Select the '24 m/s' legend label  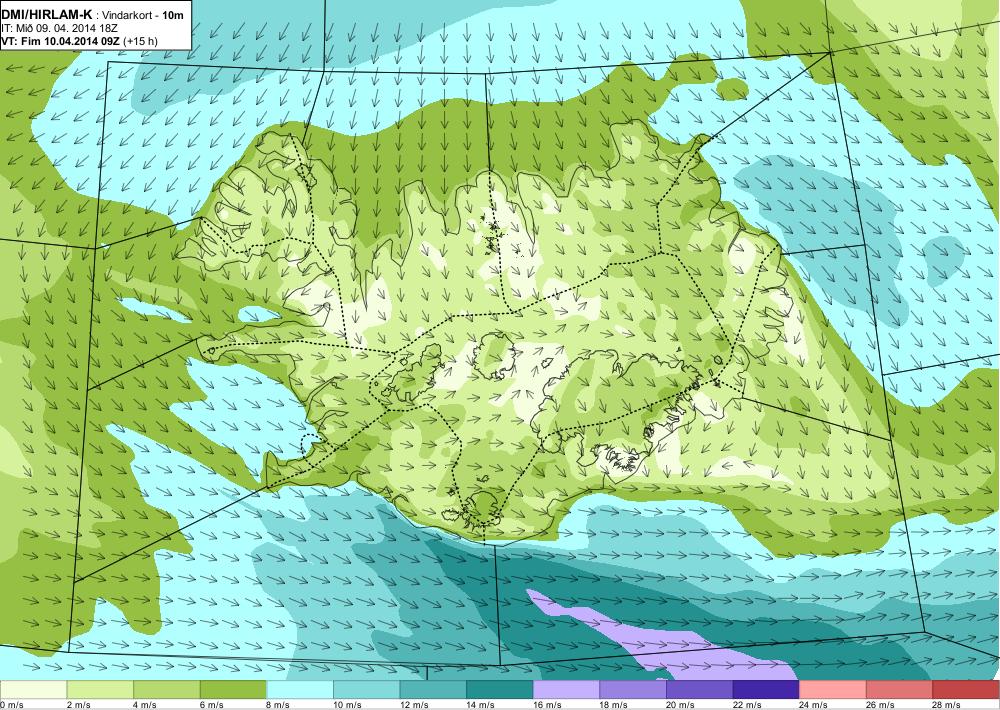[814, 705]
